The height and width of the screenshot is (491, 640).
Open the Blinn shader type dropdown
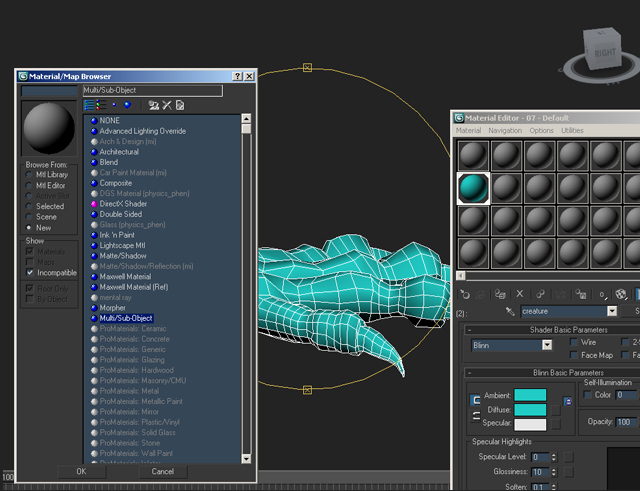pyautogui.click(x=547, y=345)
